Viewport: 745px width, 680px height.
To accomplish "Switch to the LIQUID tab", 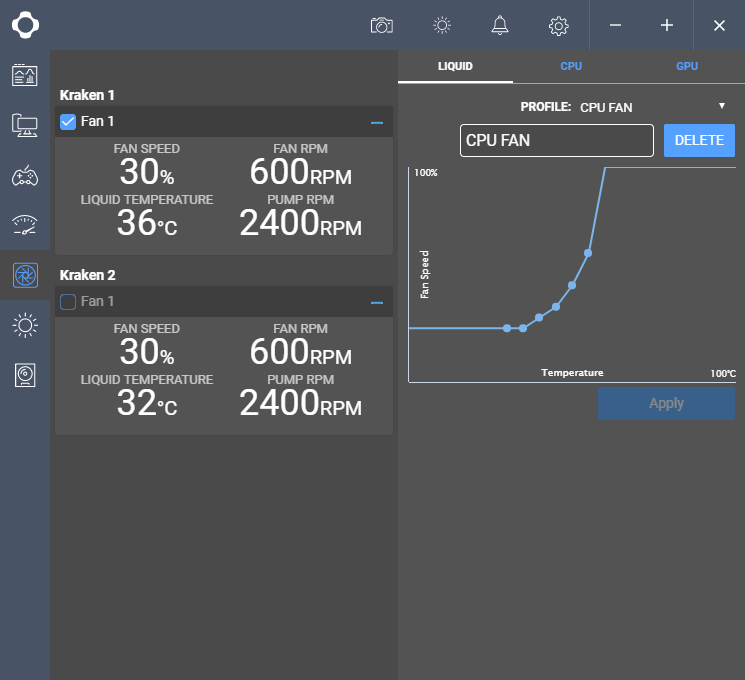I will pos(455,66).
